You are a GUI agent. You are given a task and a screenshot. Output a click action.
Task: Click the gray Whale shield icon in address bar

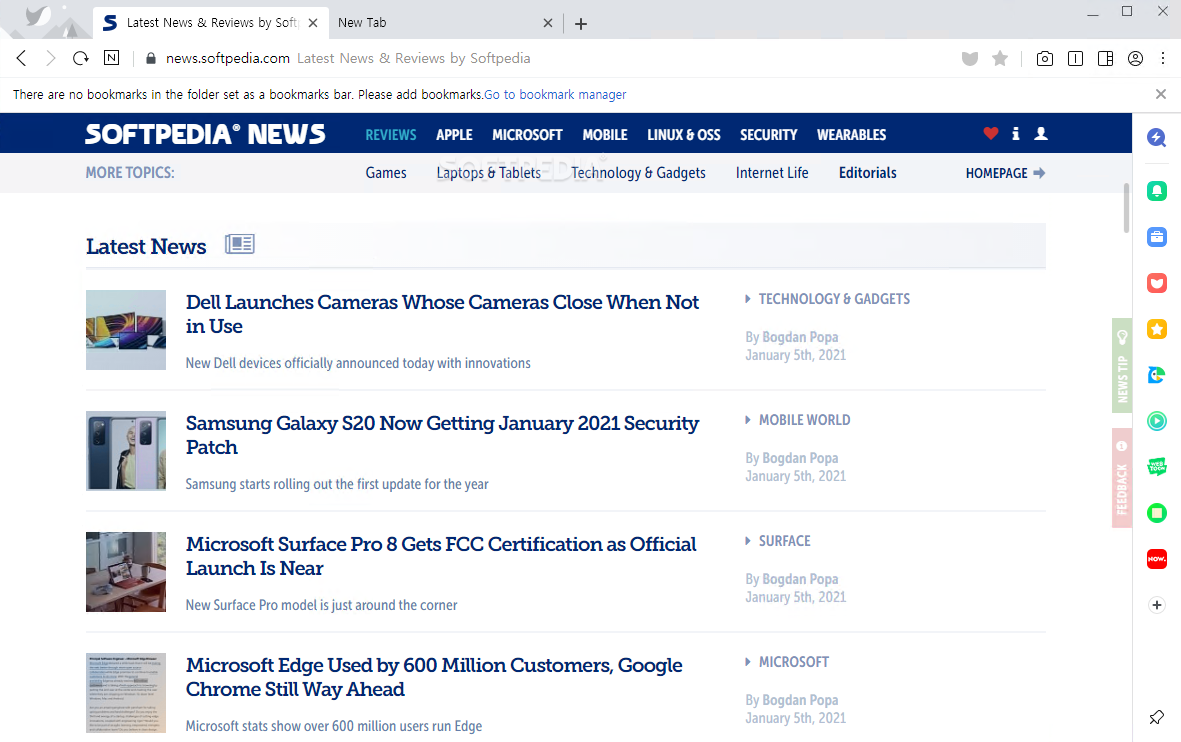pyautogui.click(x=969, y=59)
